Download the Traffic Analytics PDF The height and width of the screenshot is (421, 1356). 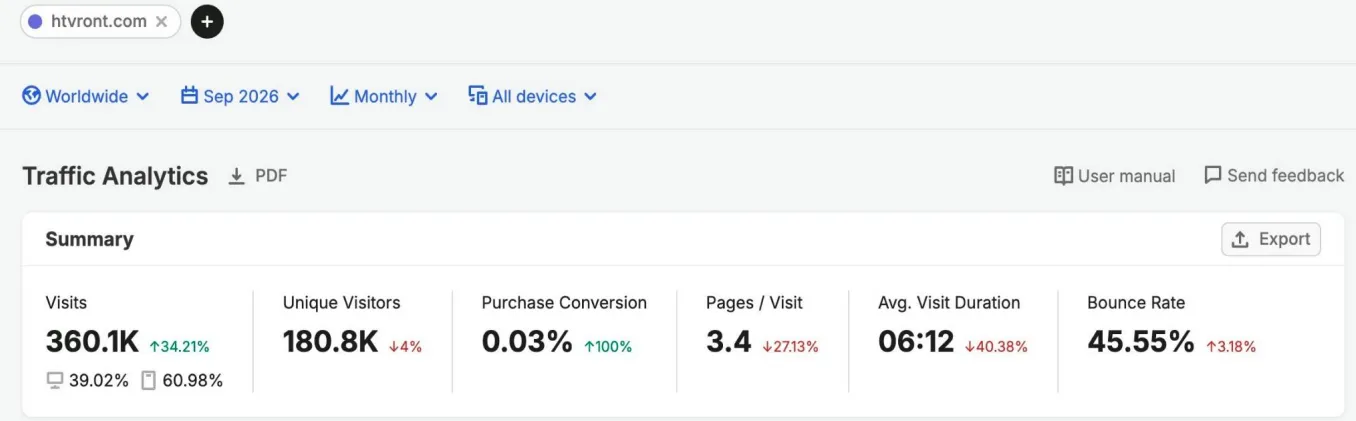pyautogui.click(x=258, y=176)
